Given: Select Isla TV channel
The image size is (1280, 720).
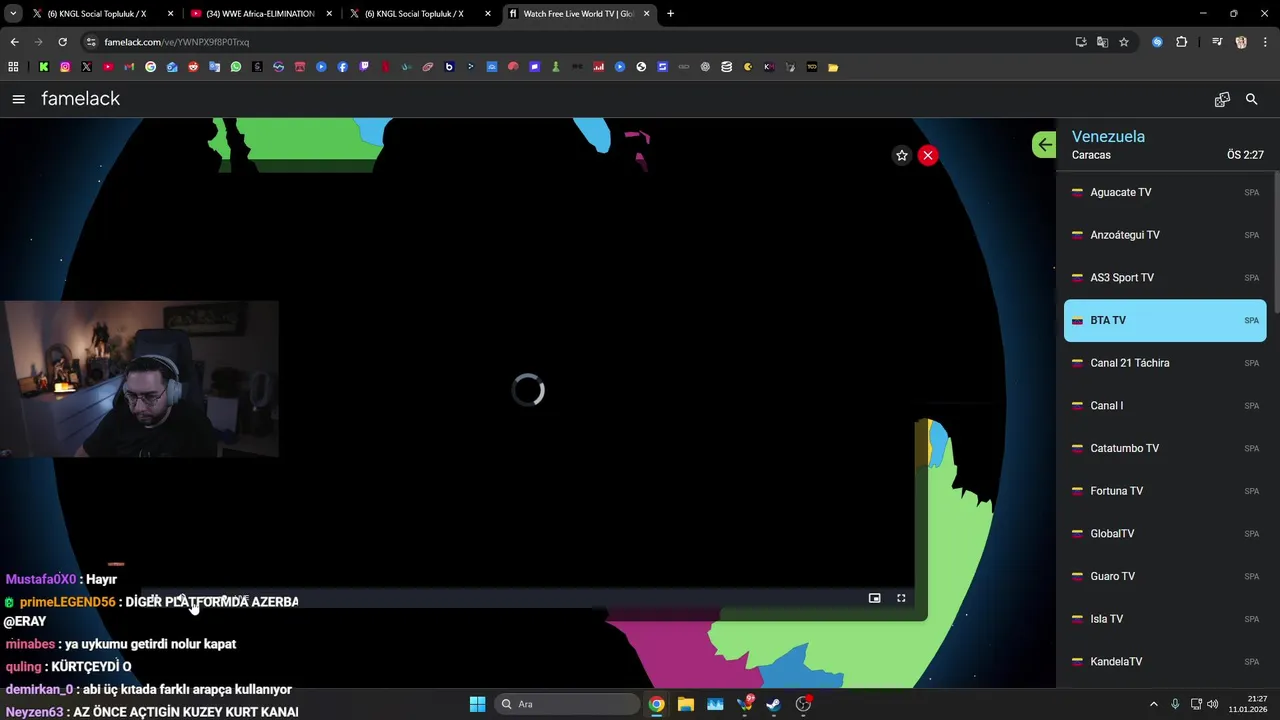Looking at the screenshot, I should click(x=1165, y=619).
